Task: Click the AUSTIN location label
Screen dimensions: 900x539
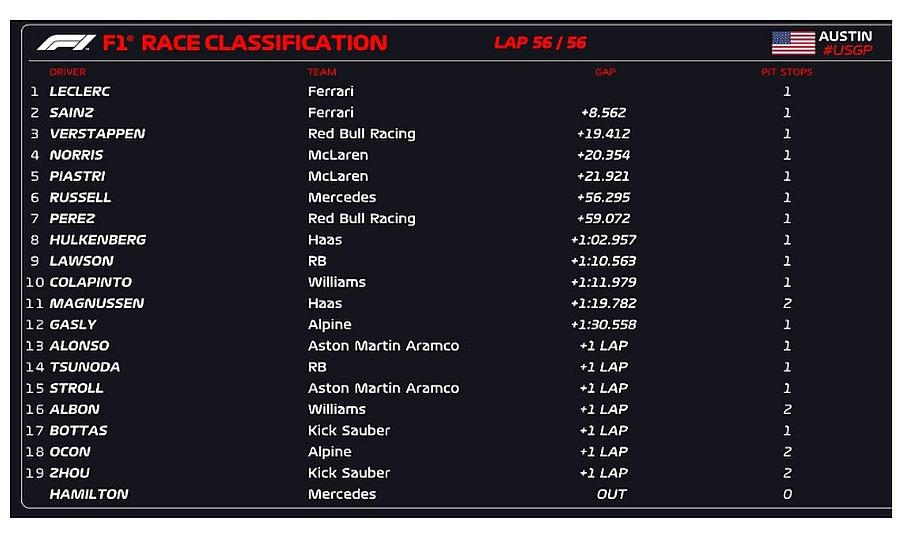Action: [846, 35]
